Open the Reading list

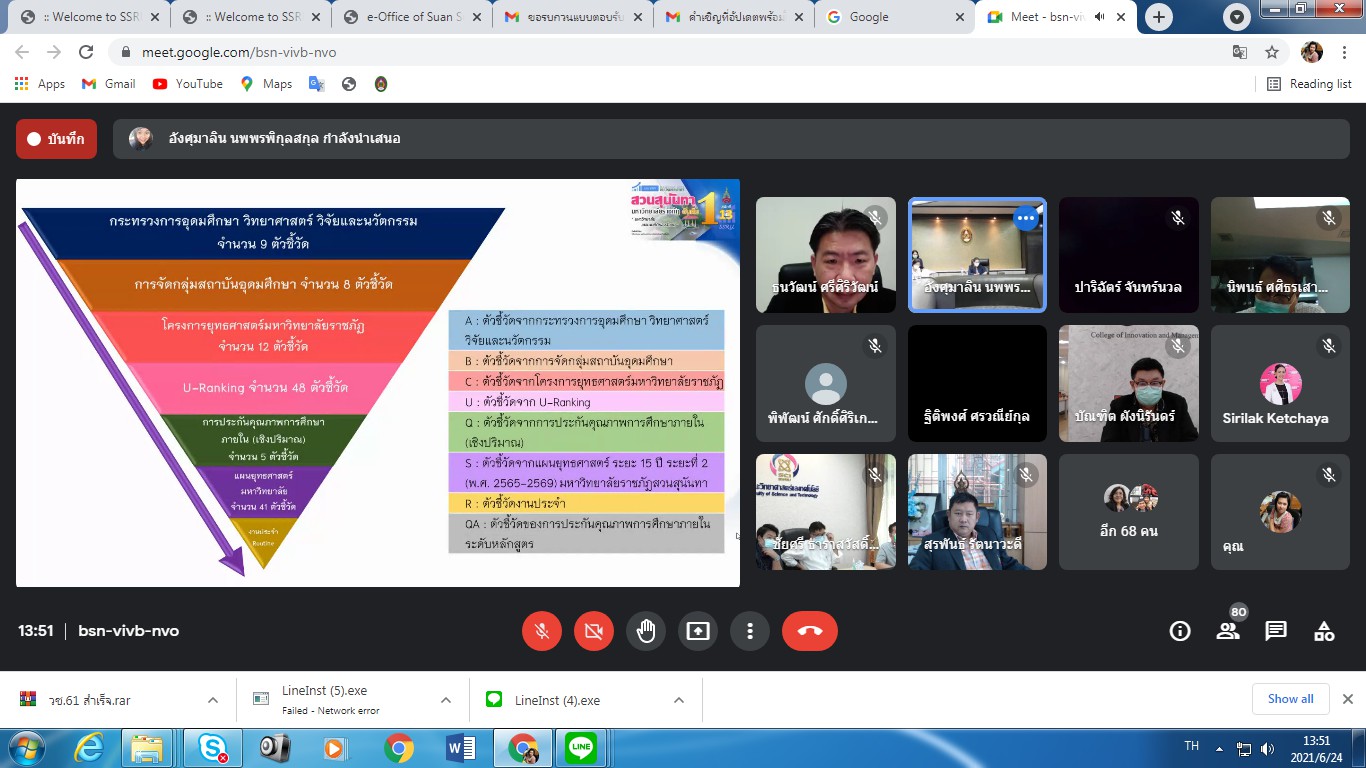pyautogui.click(x=1310, y=84)
